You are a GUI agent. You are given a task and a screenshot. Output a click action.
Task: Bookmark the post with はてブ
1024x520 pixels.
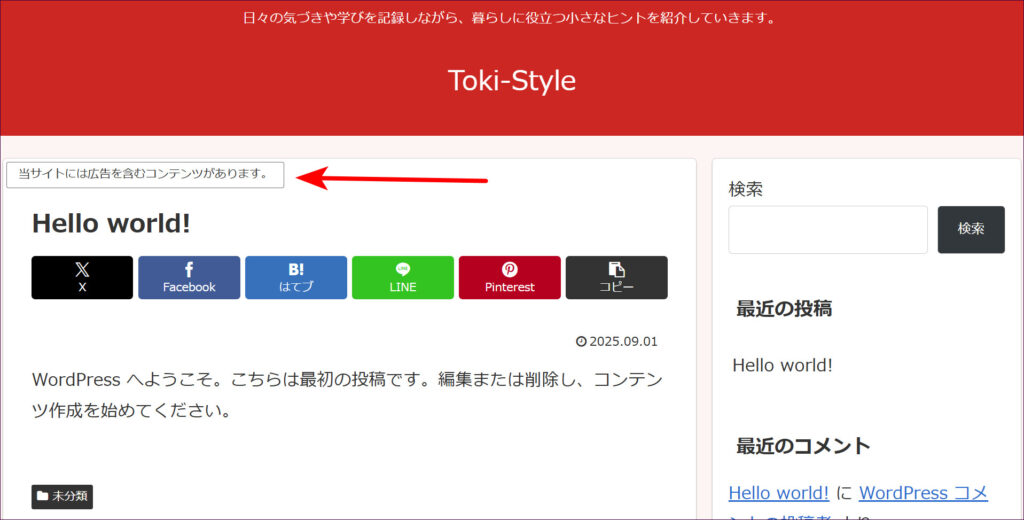[x=296, y=277]
